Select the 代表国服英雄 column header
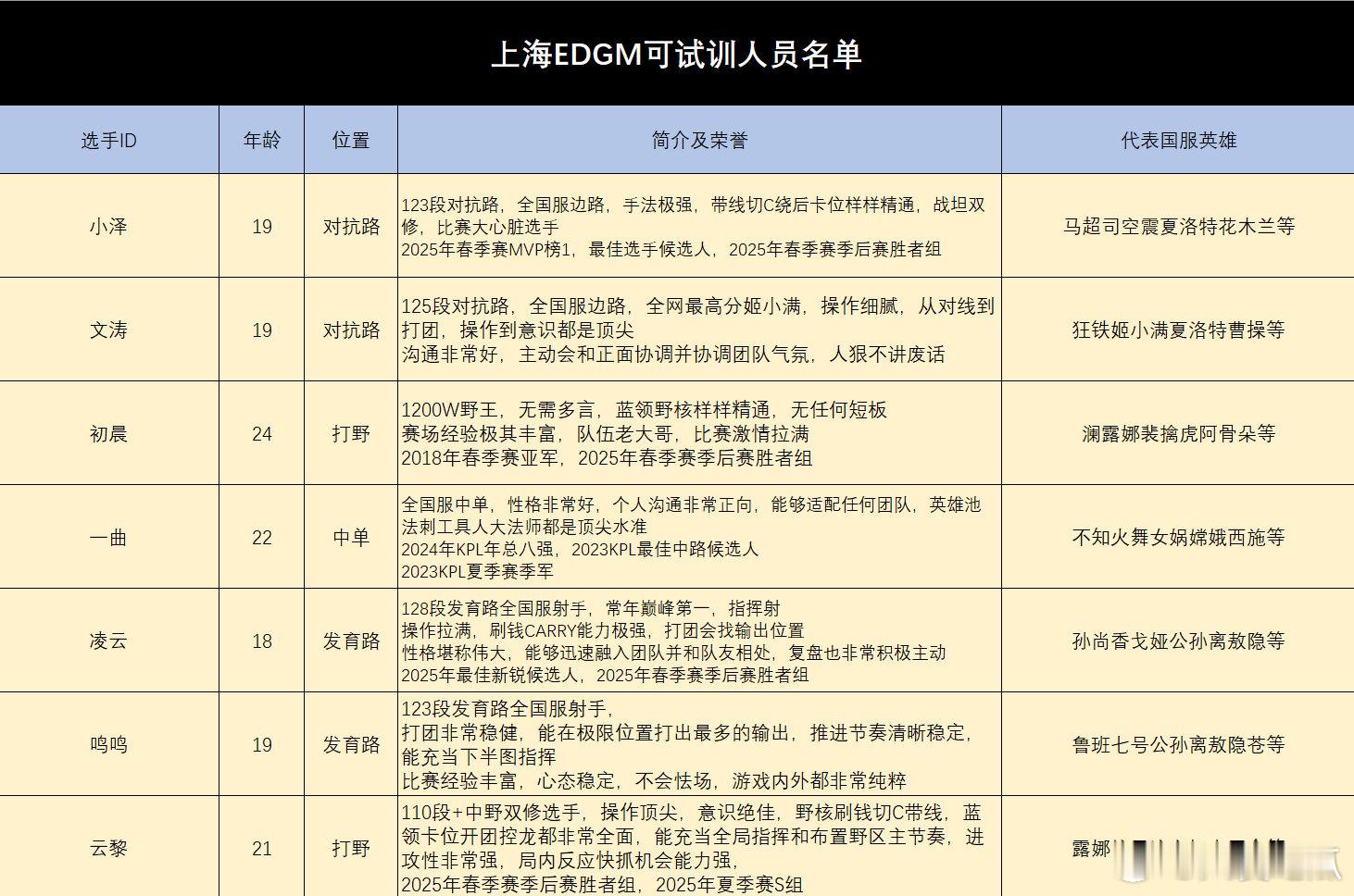 click(x=1178, y=140)
